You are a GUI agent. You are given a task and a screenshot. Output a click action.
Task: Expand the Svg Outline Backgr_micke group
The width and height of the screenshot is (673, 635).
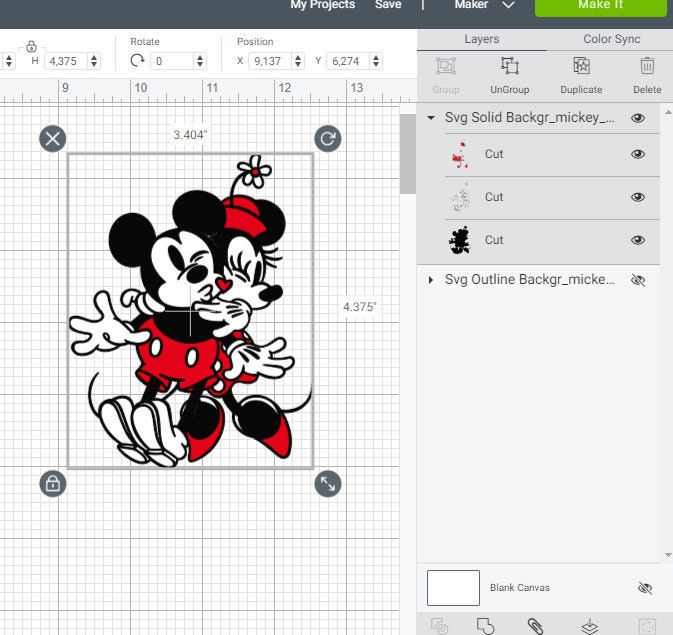tap(431, 280)
